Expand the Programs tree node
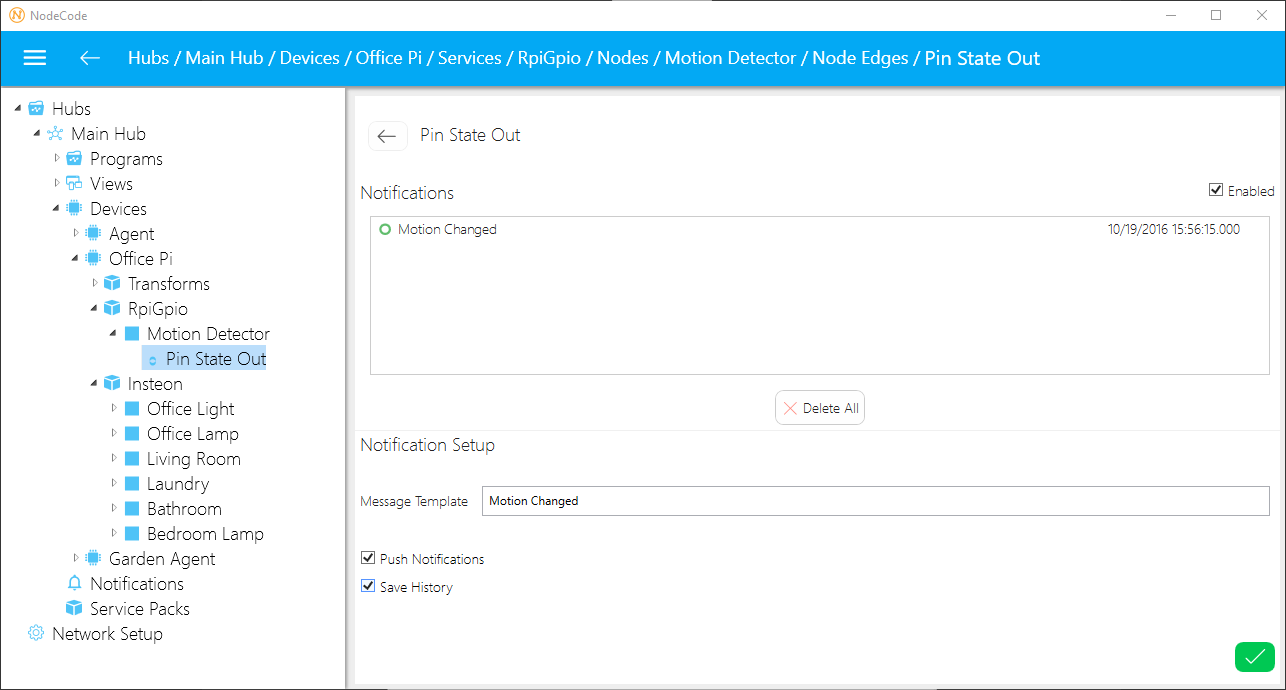Image resolution: width=1286 pixels, height=690 pixels. [x=57, y=159]
